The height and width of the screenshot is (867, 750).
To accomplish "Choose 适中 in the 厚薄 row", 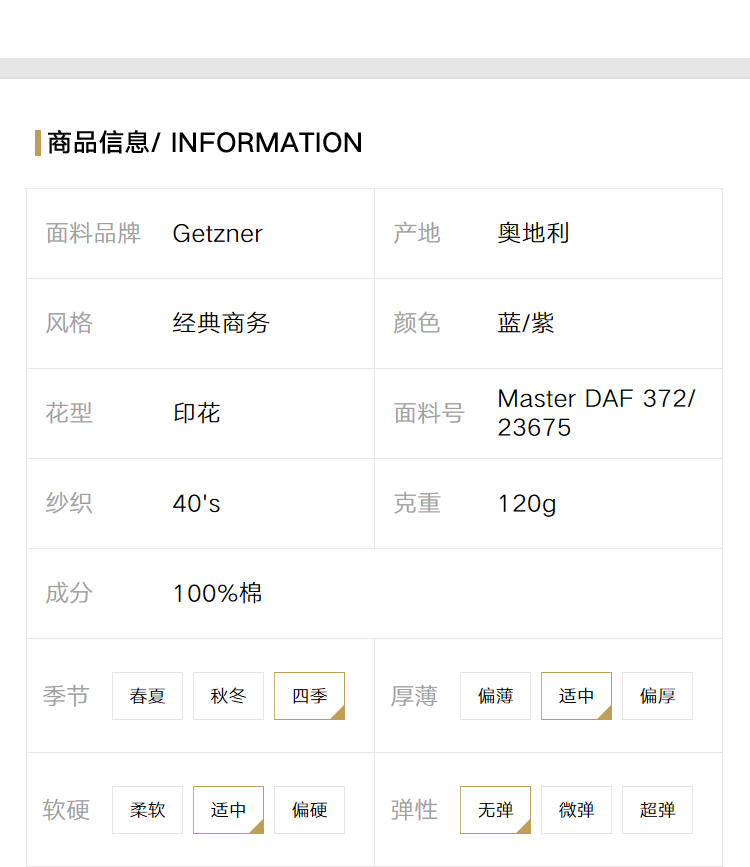I will 576,696.
